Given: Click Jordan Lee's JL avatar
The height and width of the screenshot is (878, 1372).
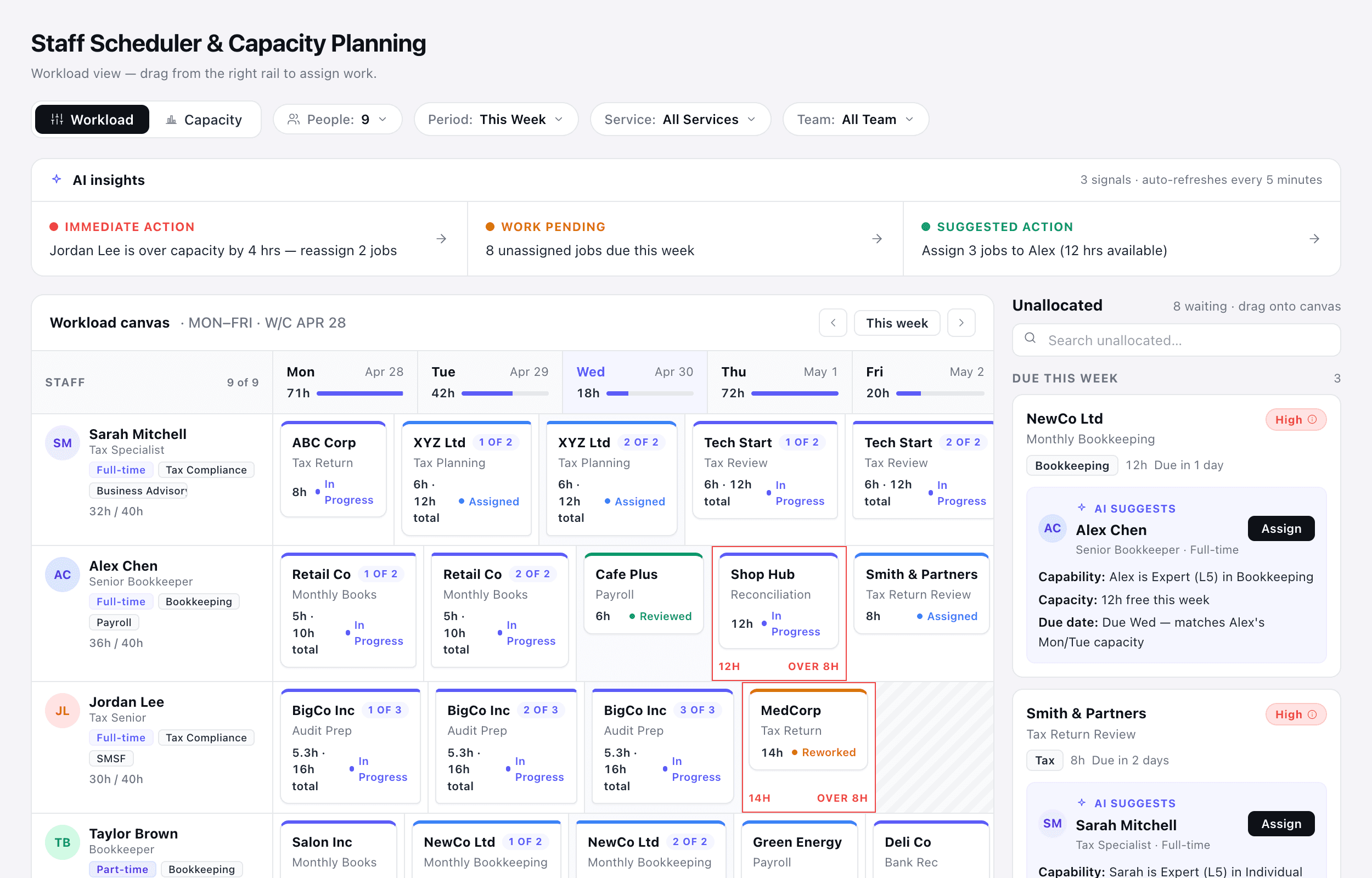Looking at the screenshot, I should click(62, 711).
